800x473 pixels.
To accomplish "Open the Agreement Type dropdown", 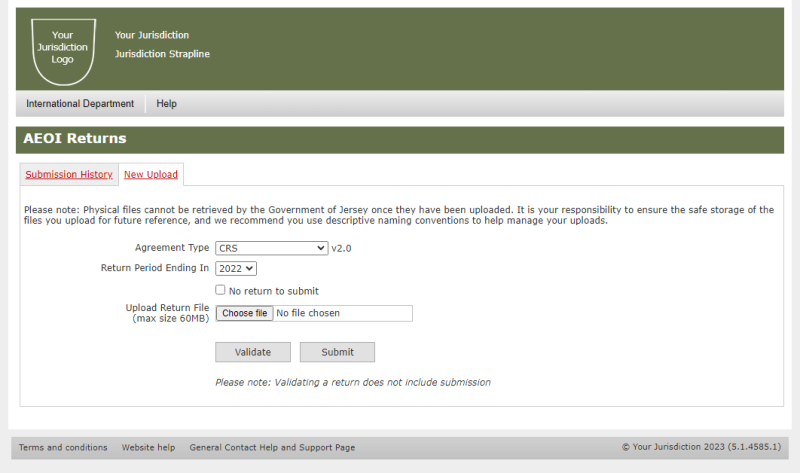I will (x=271, y=248).
